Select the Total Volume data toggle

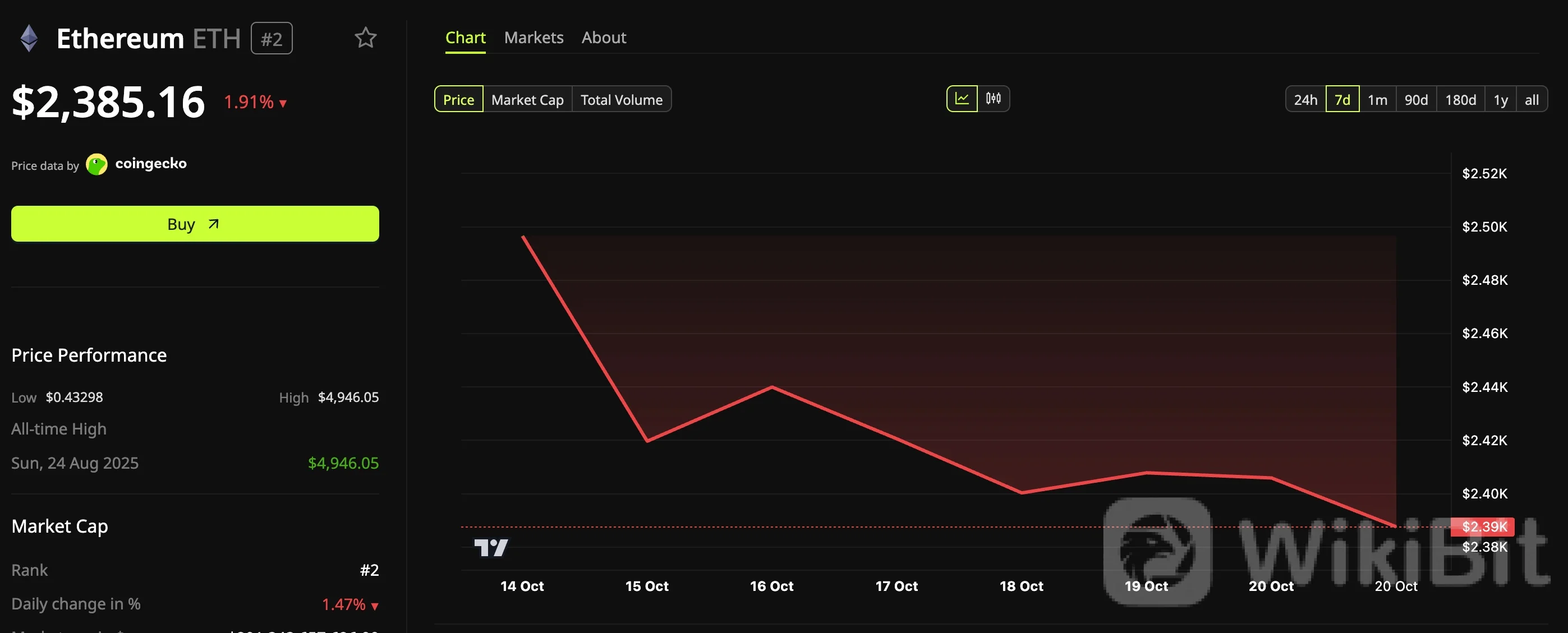[622, 99]
